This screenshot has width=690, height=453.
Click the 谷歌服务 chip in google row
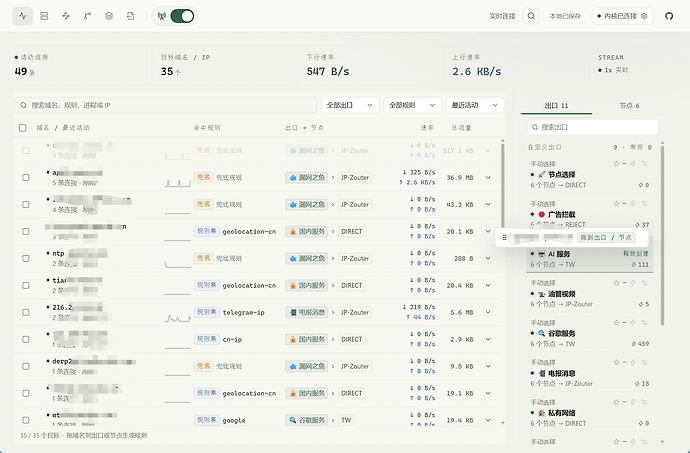[x=307, y=420]
